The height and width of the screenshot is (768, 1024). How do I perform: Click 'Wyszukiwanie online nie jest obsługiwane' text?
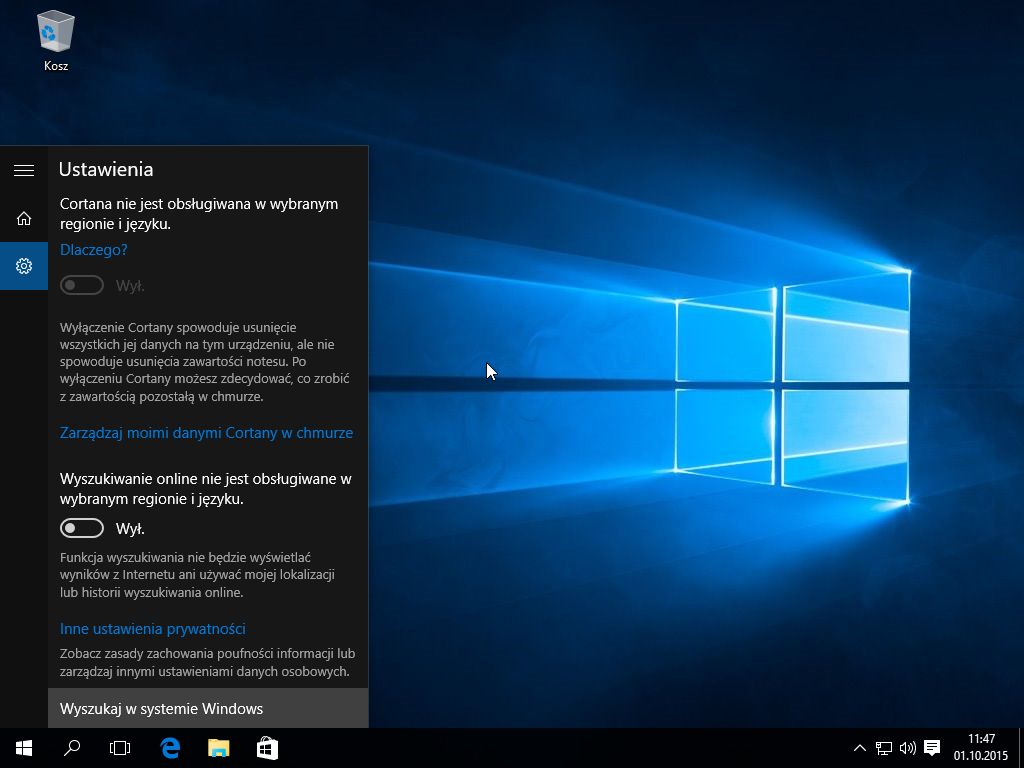click(x=206, y=488)
